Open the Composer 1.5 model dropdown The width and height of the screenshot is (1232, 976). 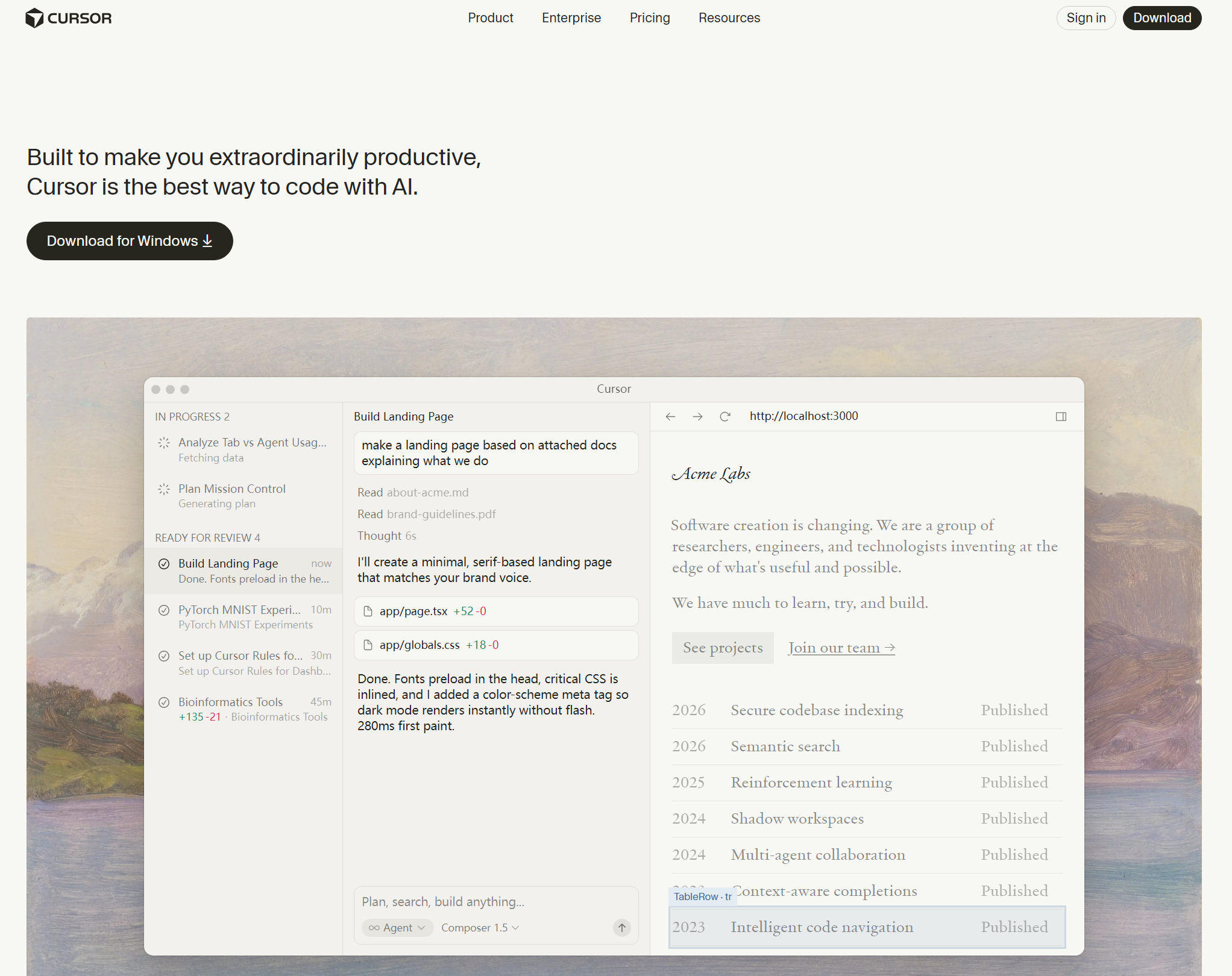[480, 928]
